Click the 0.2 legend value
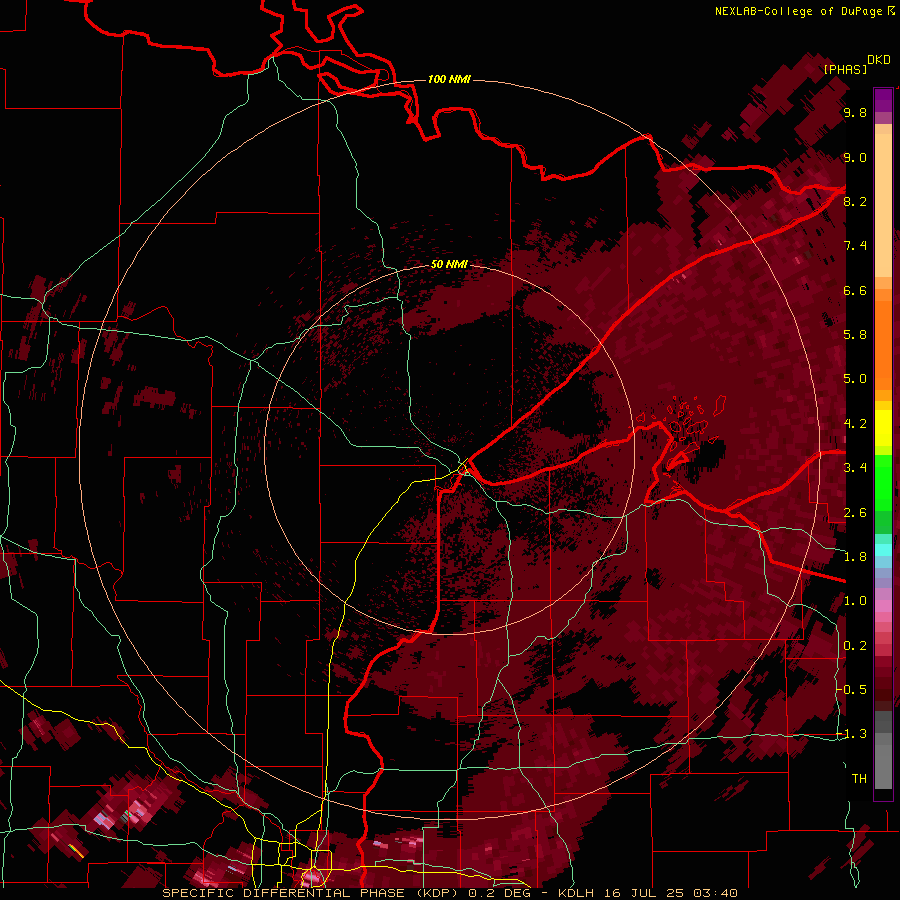Viewport: 900px width, 900px height. click(855, 645)
